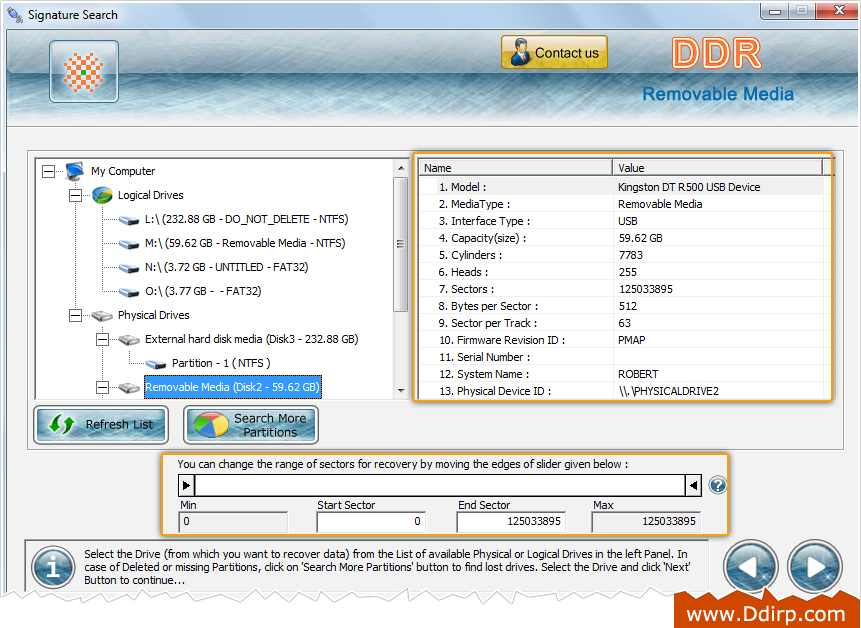This screenshot has width=861, height=628.
Task: Collapse the Physical Drives branch
Action: 75,315
